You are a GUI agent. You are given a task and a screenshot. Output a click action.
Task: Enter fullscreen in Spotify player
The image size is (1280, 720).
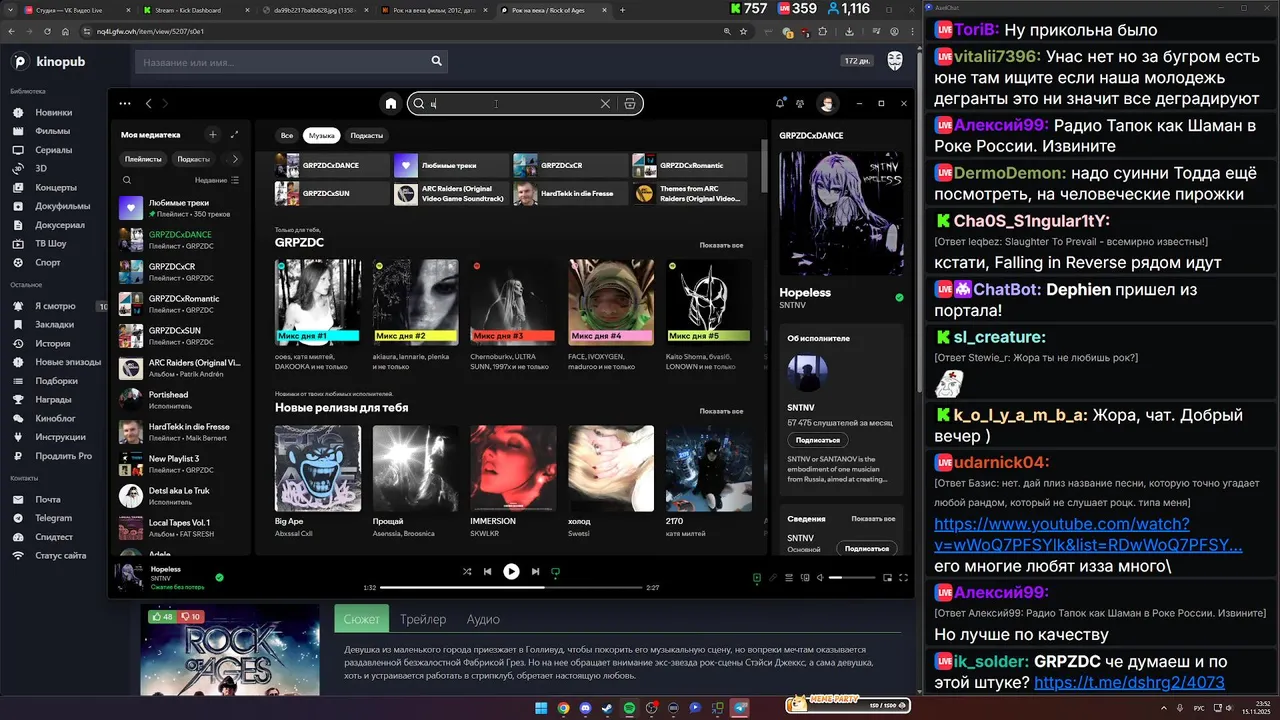[x=903, y=577]
